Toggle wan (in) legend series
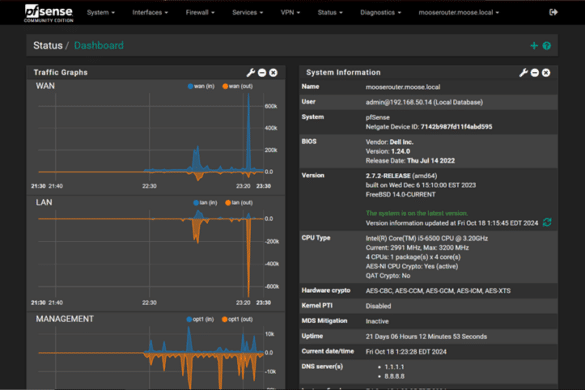The width and height of the screenshot is (585, 390). click(201, 86)
